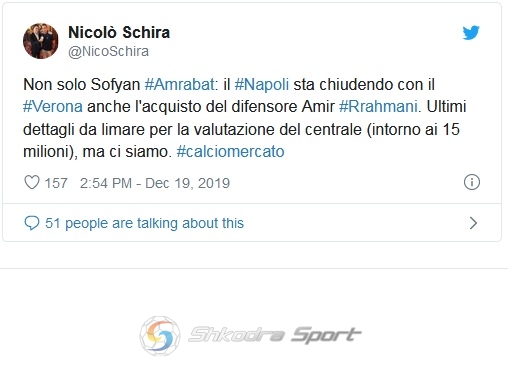Select the #Rrahmani hashtag link

tap(378, 107)
